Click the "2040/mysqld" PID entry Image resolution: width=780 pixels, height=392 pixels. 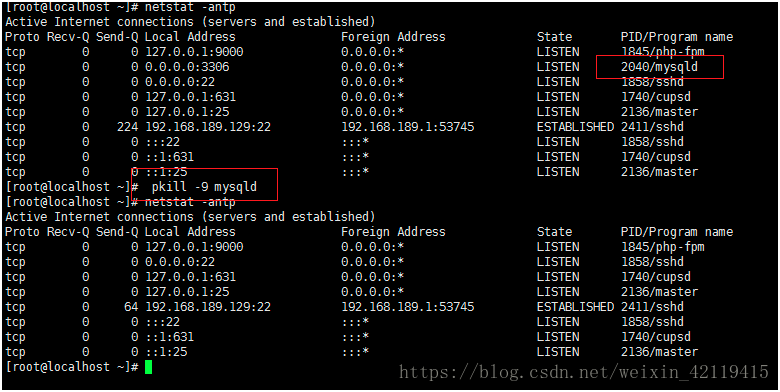tap(660, 67)
